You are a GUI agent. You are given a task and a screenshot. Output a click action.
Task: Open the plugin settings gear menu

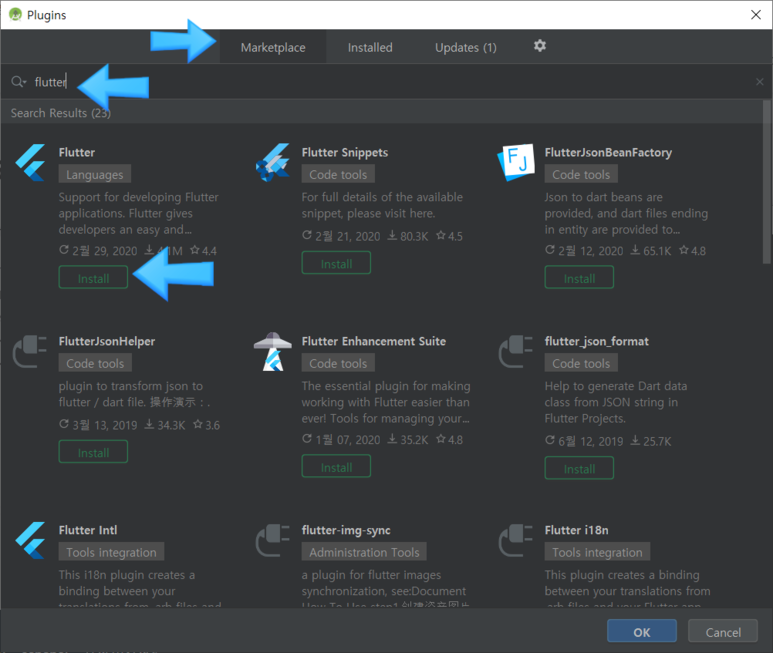point(540,46)
